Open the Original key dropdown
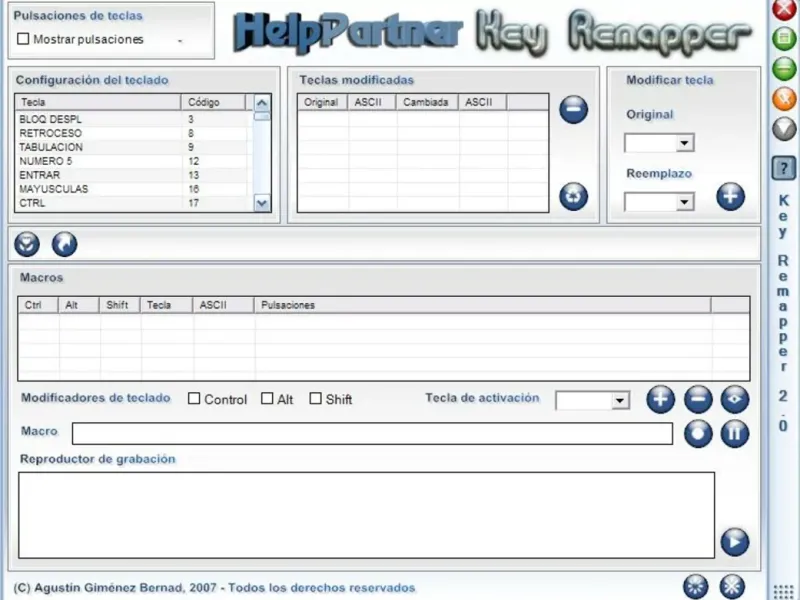 pos(685,143)
